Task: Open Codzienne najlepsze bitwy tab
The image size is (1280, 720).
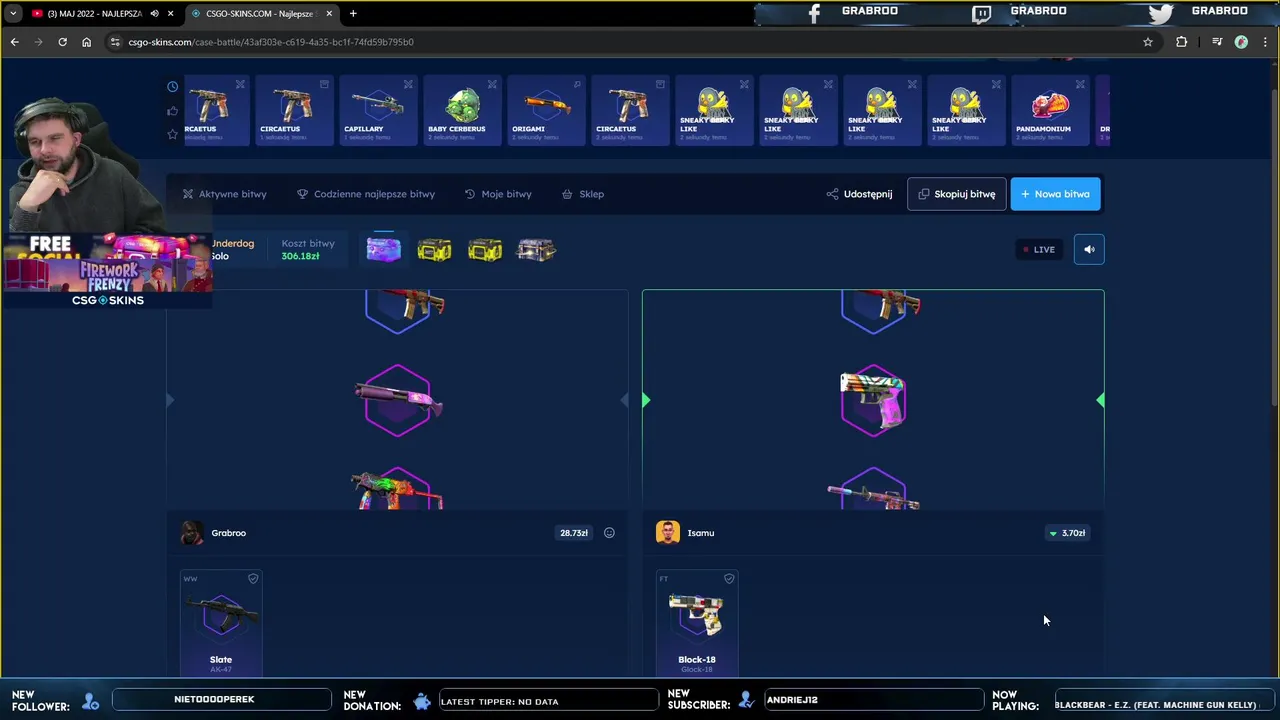Action: [x=366, y=194]
